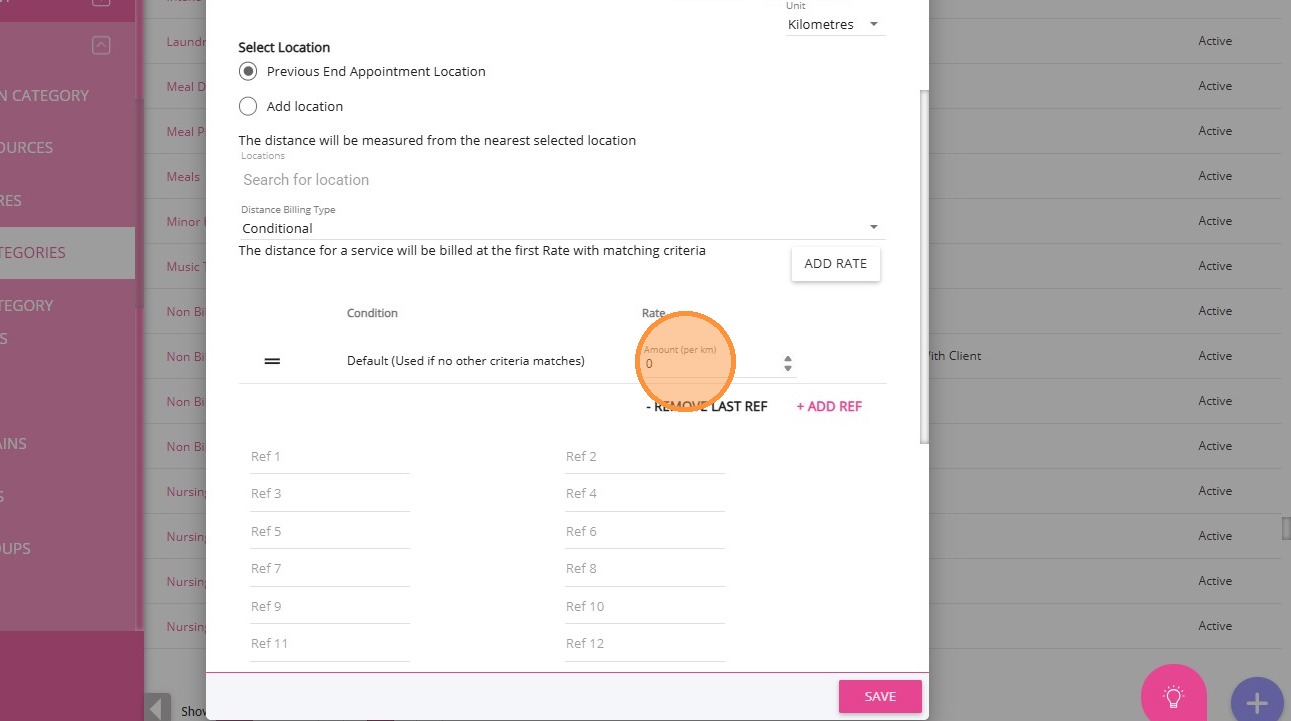Click the Ref 10 input field
Screen dimensions: 1291x721
[x=644, y=607]
